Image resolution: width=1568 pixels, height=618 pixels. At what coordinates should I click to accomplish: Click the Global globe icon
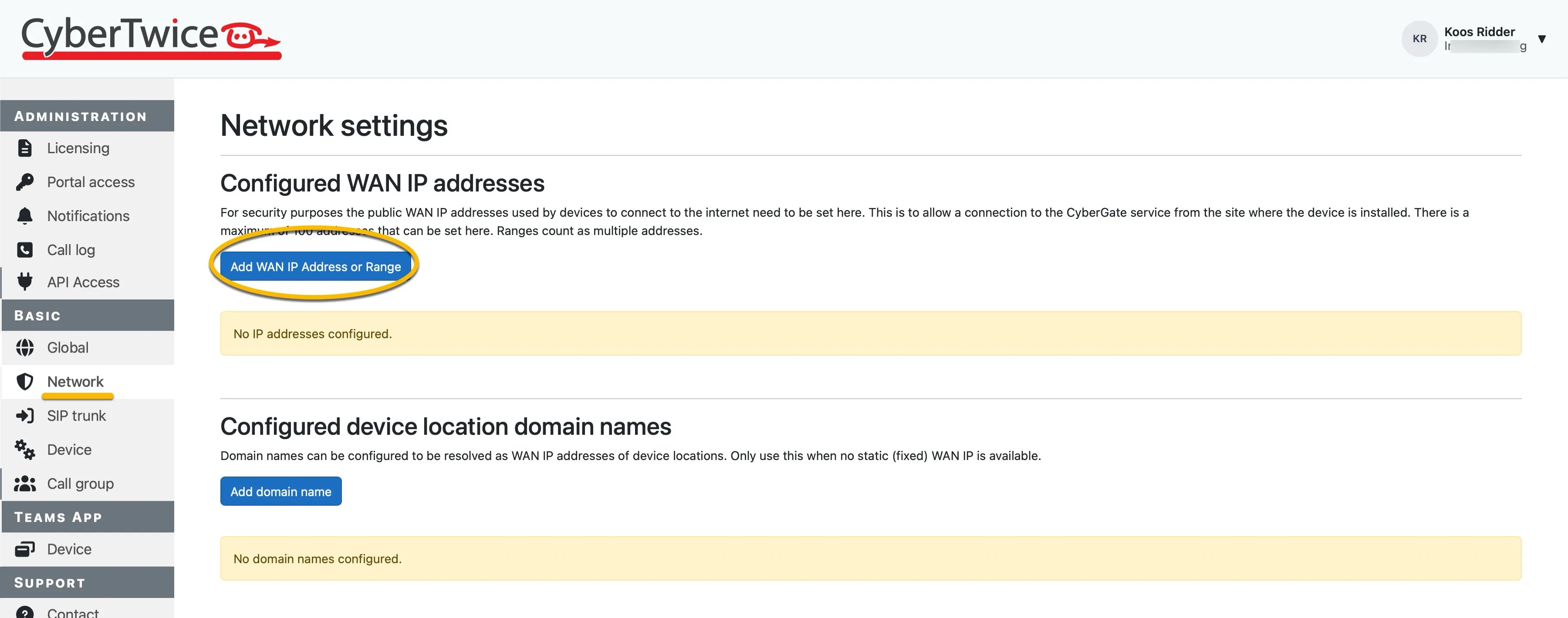pos(24,347)
